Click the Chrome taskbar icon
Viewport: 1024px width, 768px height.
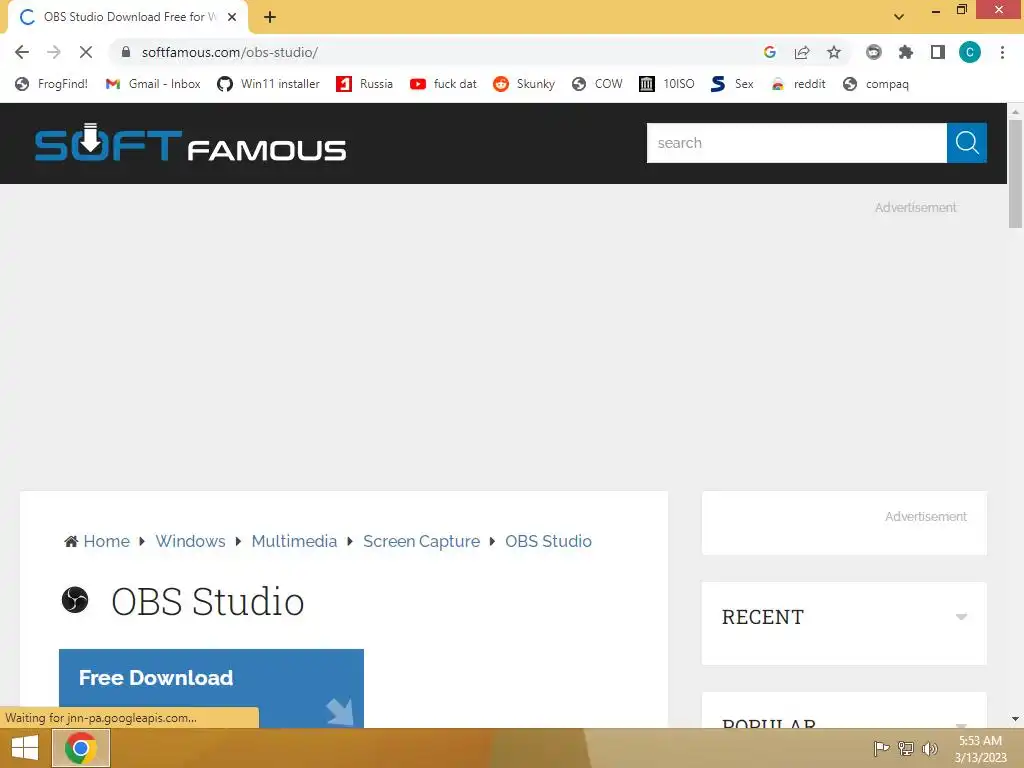pyautogui.click(x=81, y=748)
